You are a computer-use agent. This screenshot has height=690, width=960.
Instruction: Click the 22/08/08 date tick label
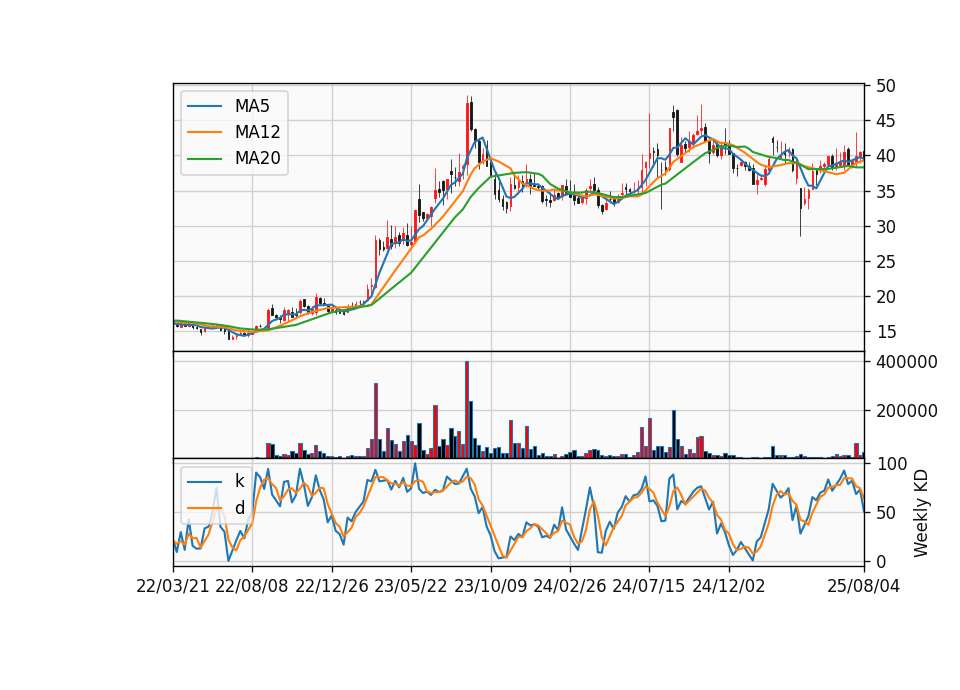252,586
